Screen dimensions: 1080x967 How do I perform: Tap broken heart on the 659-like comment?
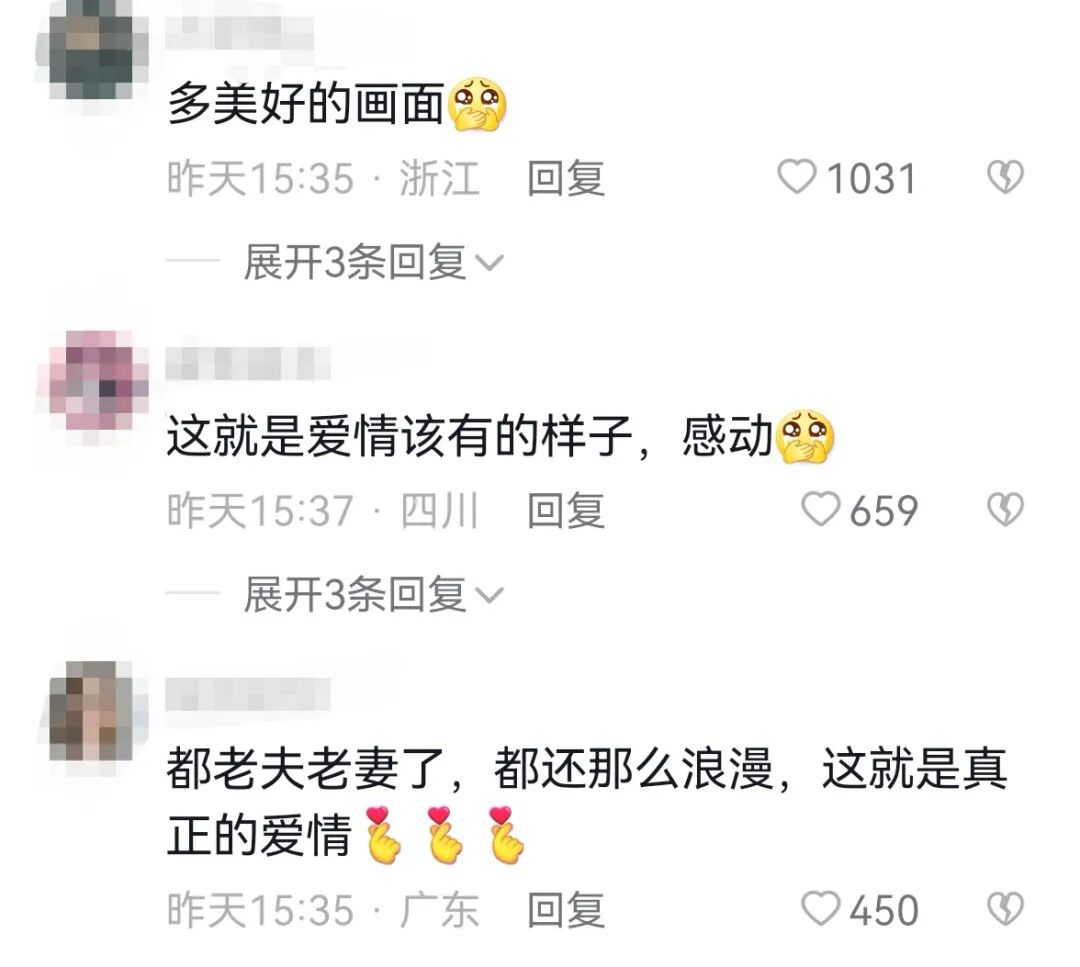point(1006,510)
